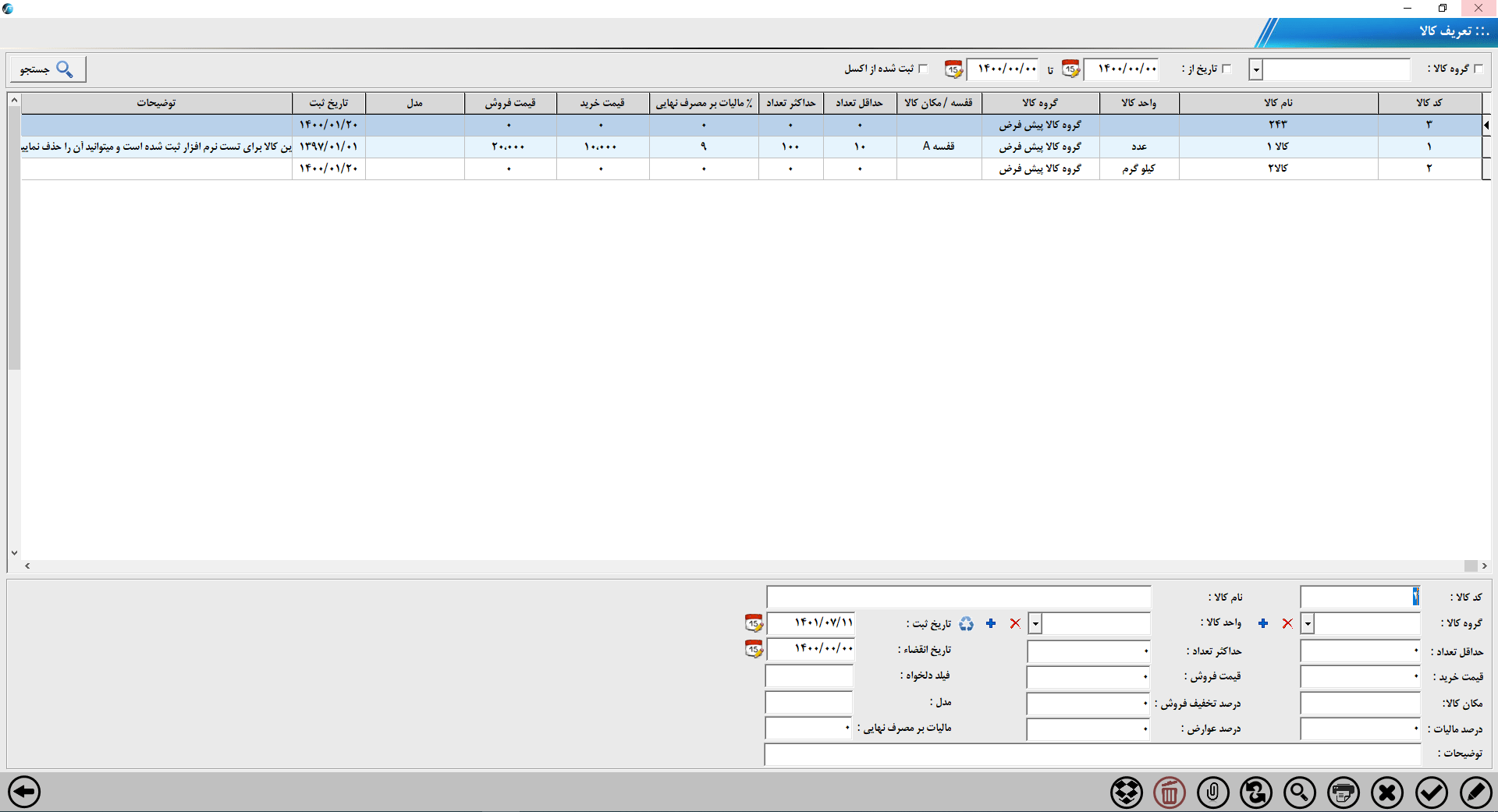Click the trash delete icon in bottom toolbar

[1170, 792]
